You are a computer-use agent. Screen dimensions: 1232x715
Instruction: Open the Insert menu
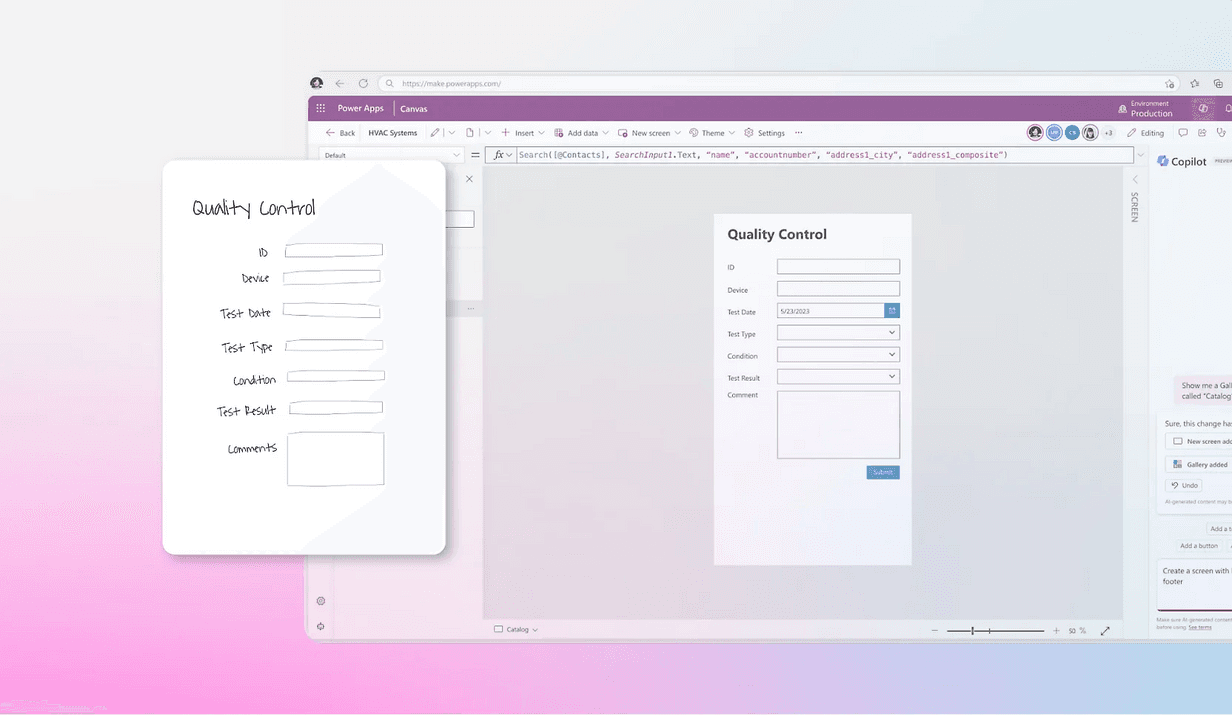tap(523, 133)
